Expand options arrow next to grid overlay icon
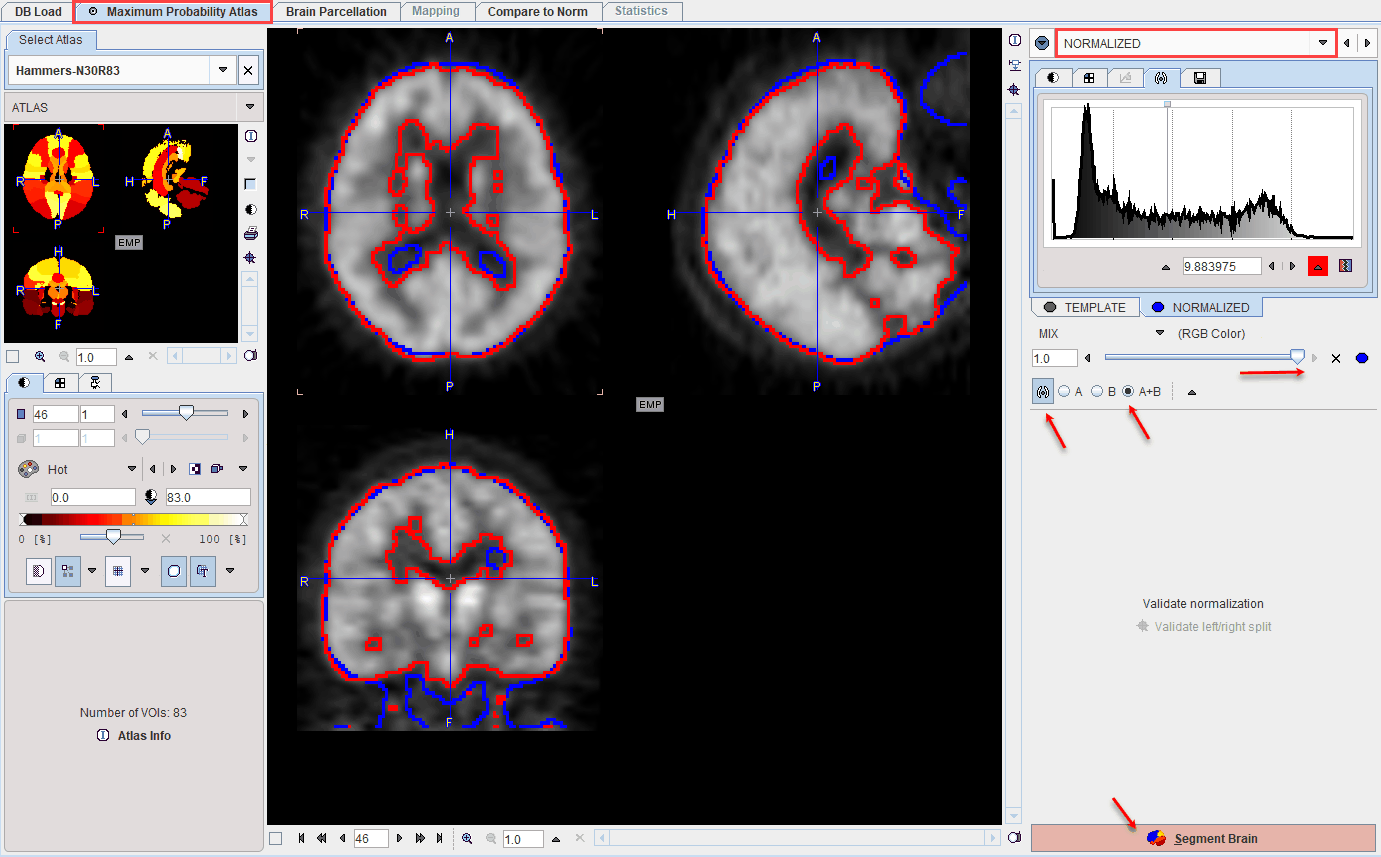The width and height of the screenshot is (1381, 857). click(x=144, y=571)
